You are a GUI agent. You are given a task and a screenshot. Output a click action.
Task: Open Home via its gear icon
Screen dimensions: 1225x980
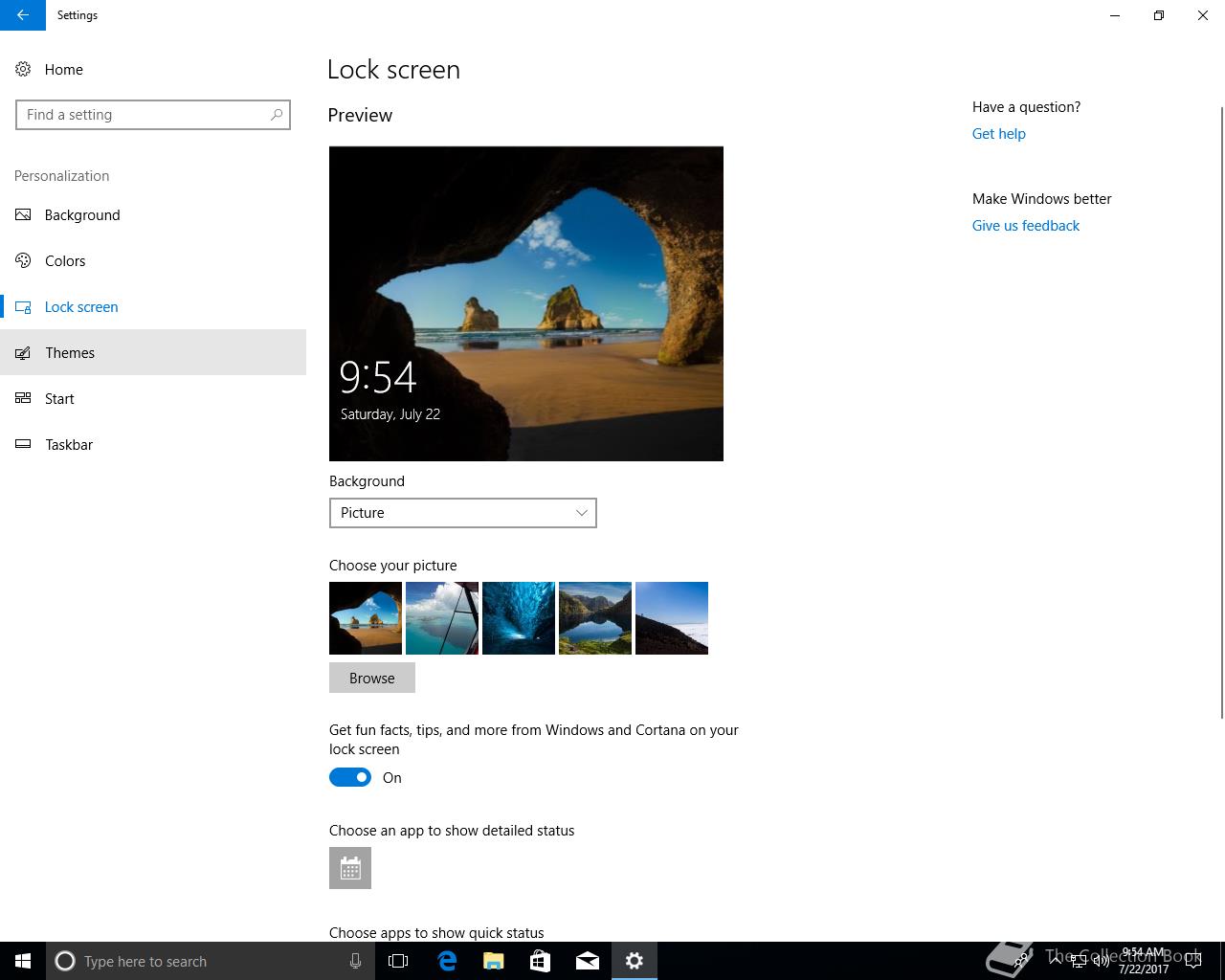pyautogui.click(x=23, y=69)
